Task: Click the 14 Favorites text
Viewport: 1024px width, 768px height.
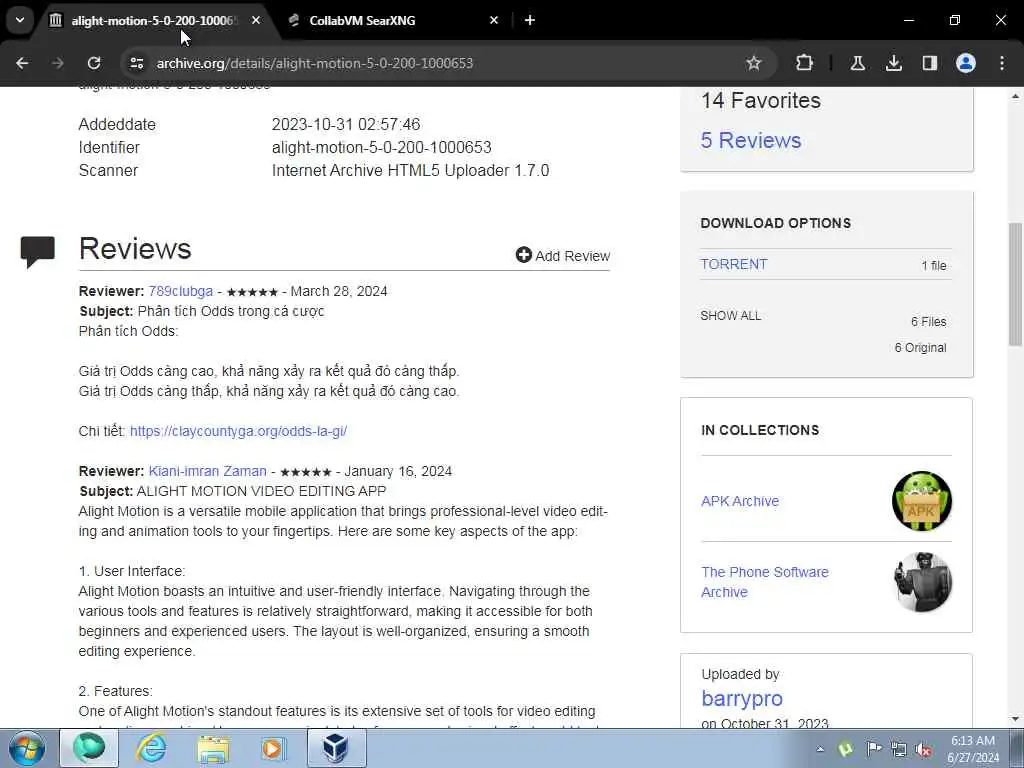Action: click(x=761, y=101)
